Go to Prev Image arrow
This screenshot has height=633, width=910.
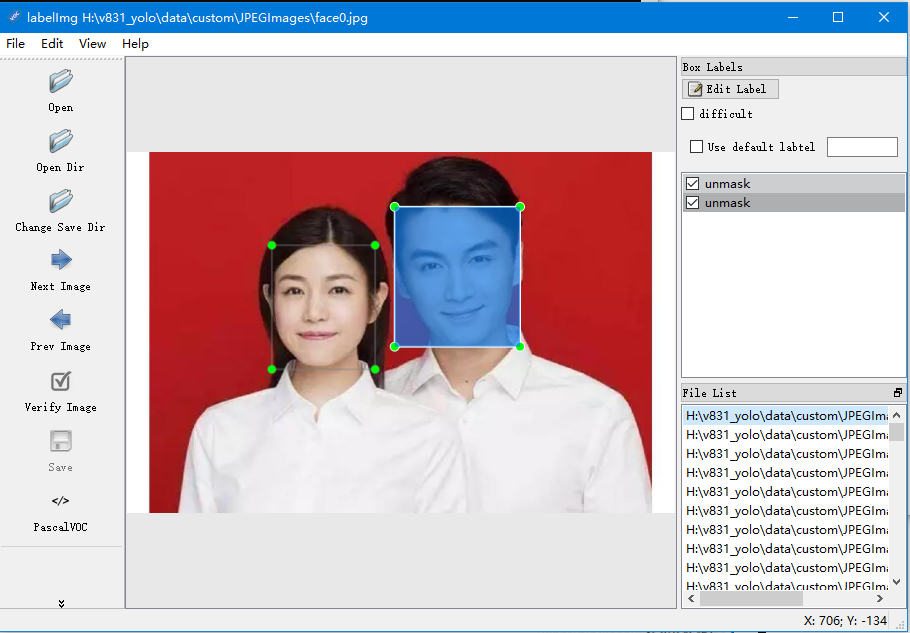point(60,321)
